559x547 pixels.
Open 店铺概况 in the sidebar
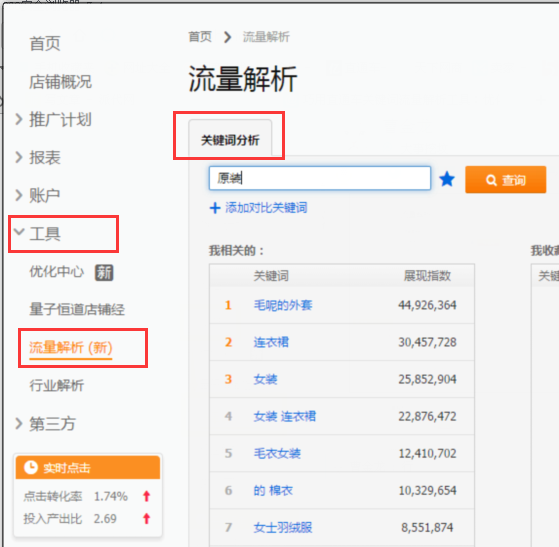pyautogui.click(x=61, y=82)
